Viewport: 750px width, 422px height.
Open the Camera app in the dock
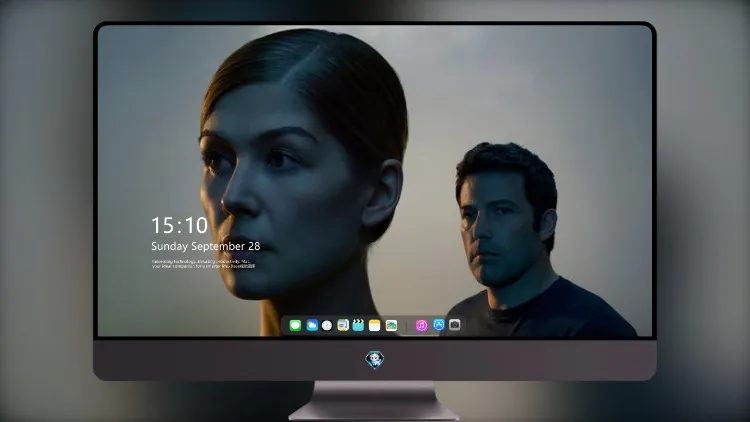455,325
